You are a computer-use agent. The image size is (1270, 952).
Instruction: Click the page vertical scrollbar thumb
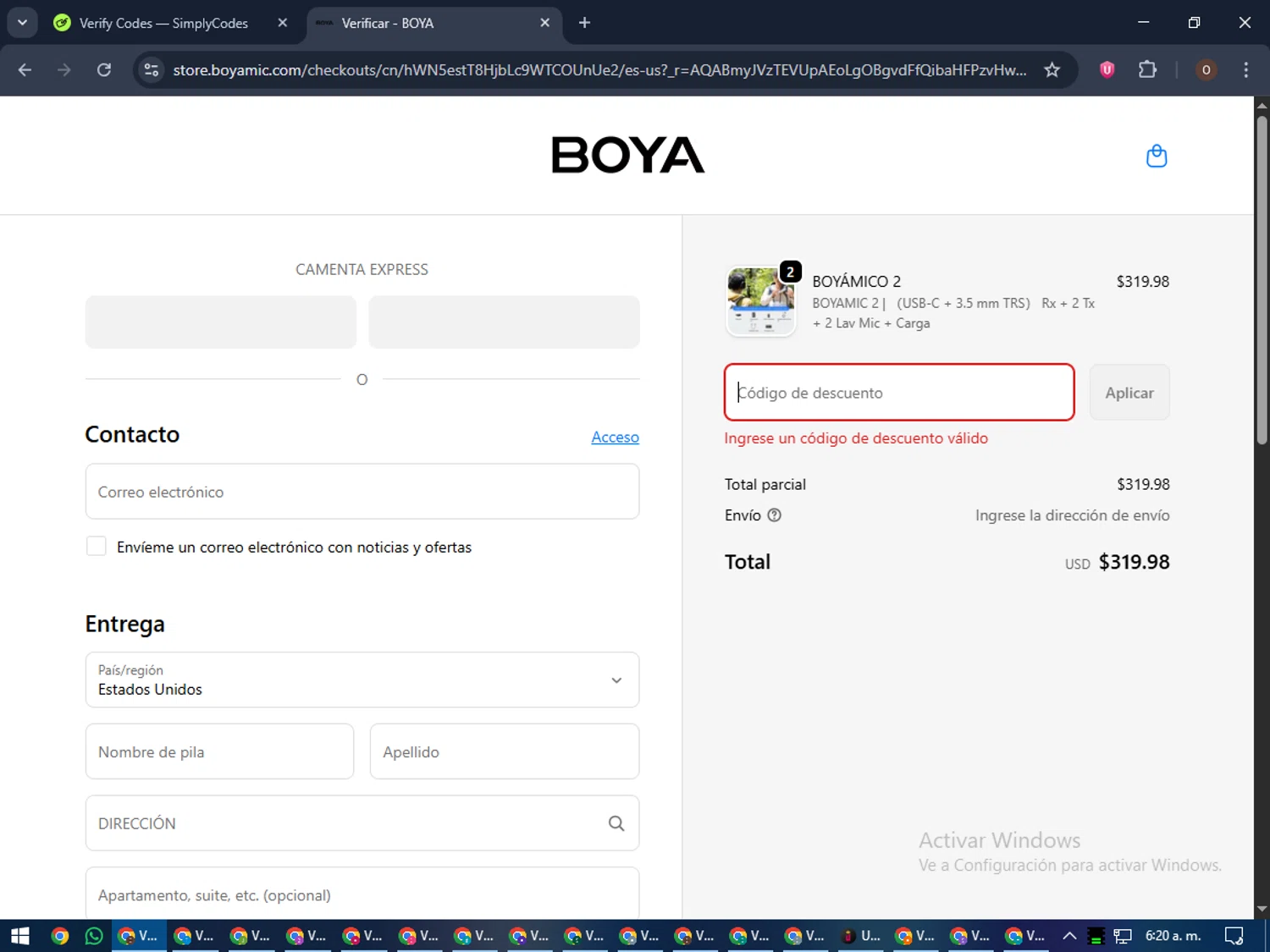click(x=1262, y=279)
